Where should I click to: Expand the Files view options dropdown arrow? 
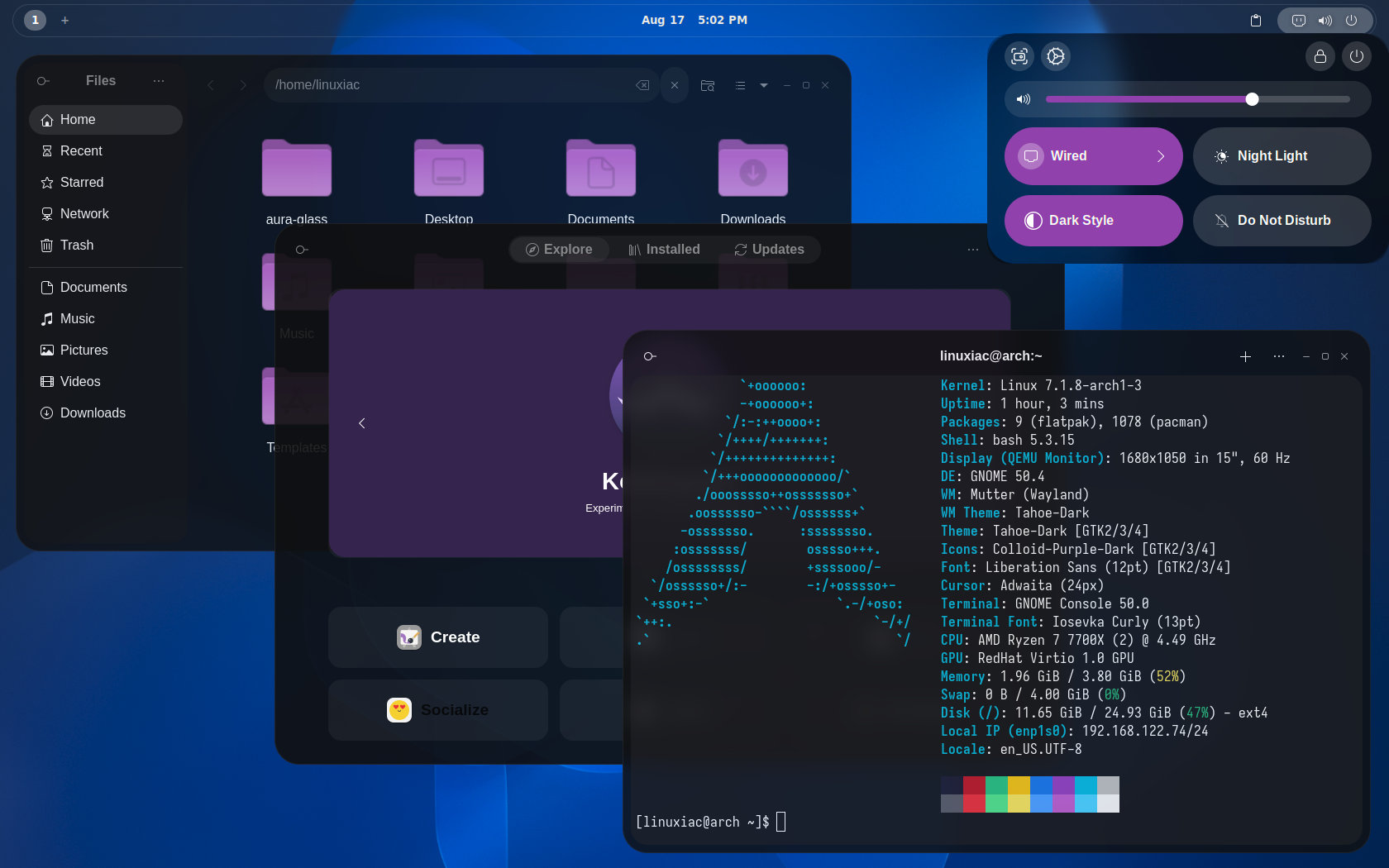tap(764, 85)
